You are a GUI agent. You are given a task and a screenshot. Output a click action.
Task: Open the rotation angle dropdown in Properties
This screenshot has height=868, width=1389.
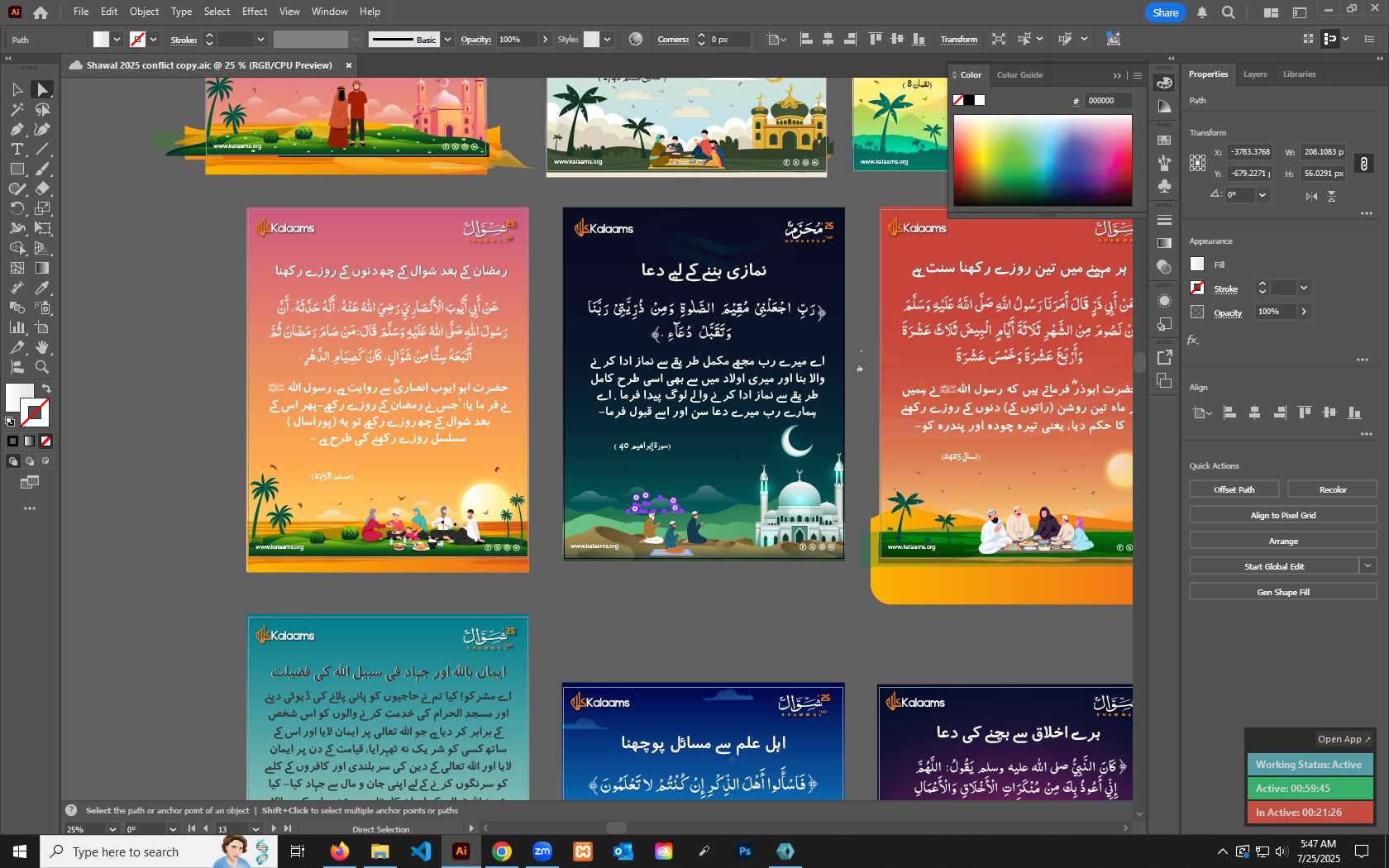tap(1262, 195)
